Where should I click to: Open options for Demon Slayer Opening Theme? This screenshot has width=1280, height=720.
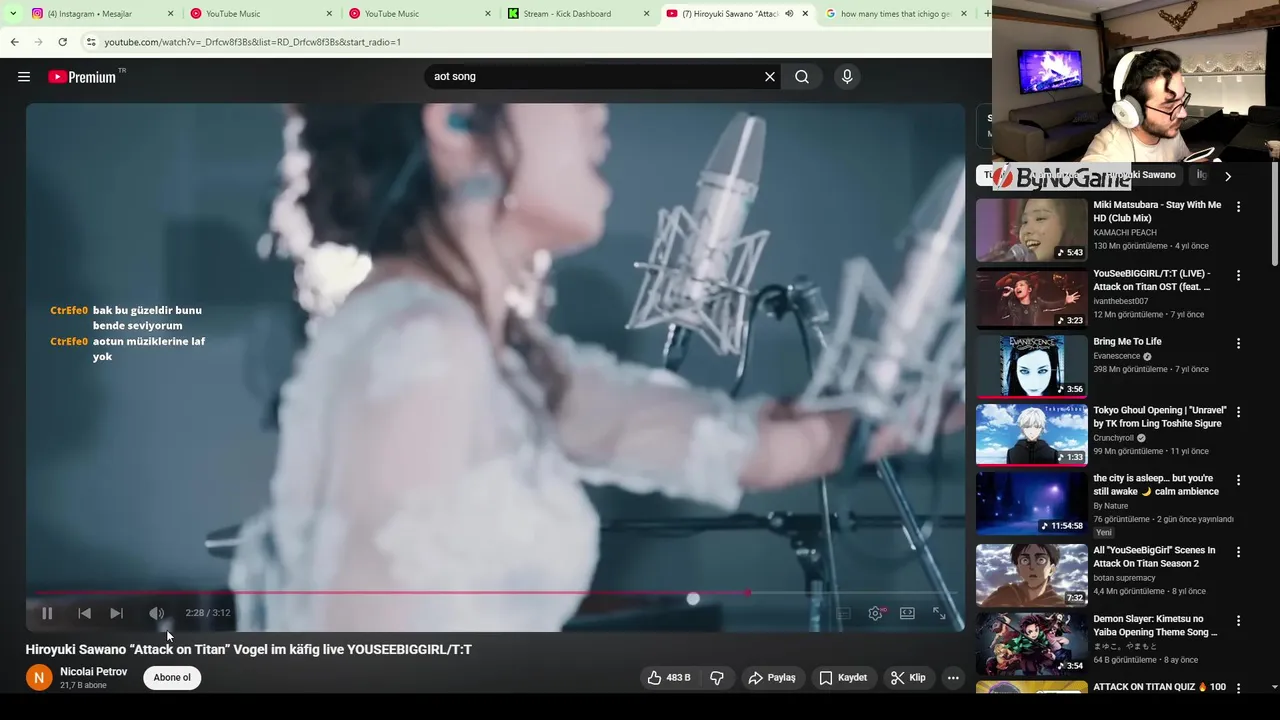point(1238,621)
